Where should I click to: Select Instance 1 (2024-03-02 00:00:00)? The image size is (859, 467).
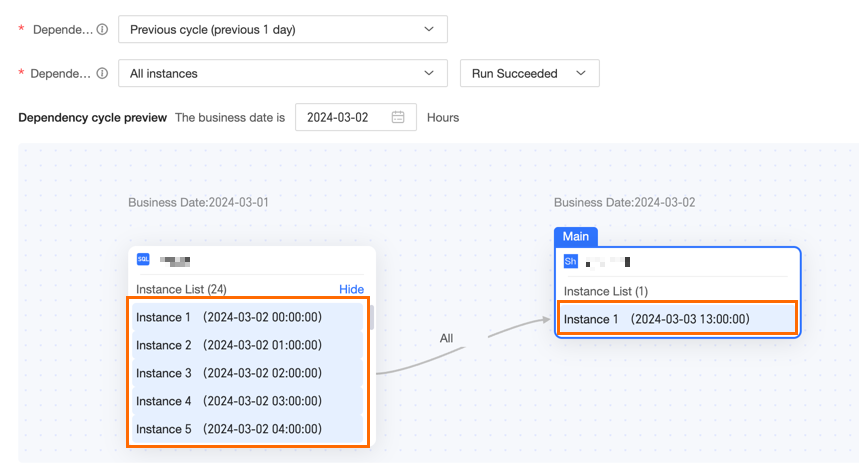pyautogui.click(x=247, y=317)
